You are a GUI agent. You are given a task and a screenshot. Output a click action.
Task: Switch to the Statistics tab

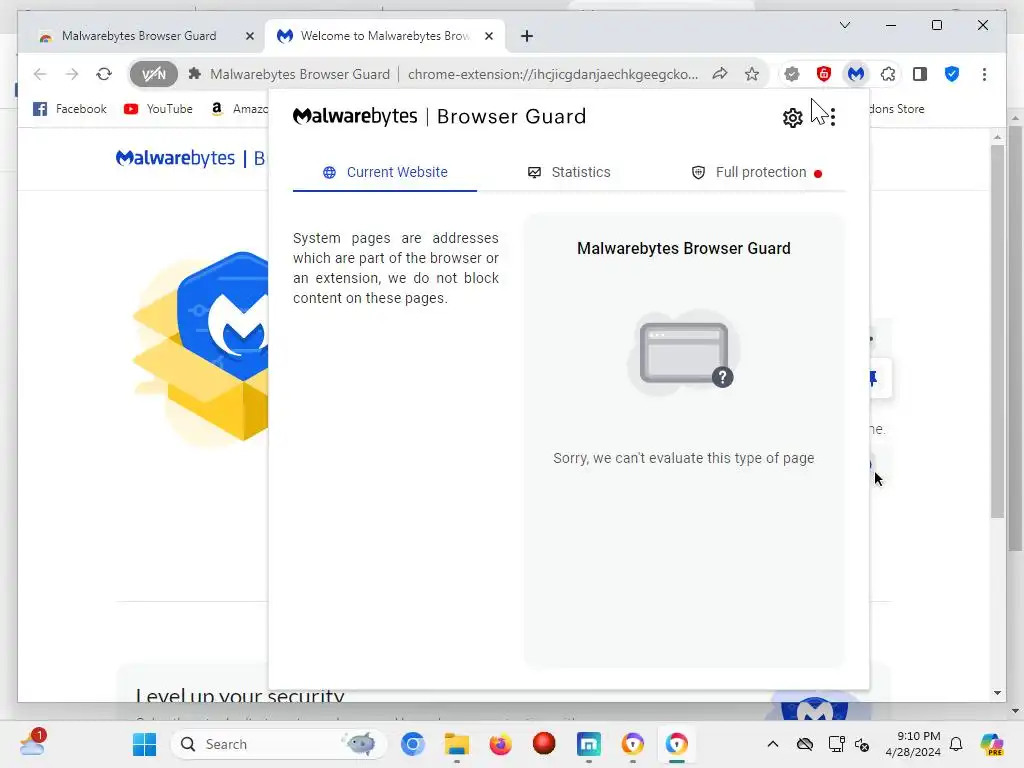pos(569,172)
